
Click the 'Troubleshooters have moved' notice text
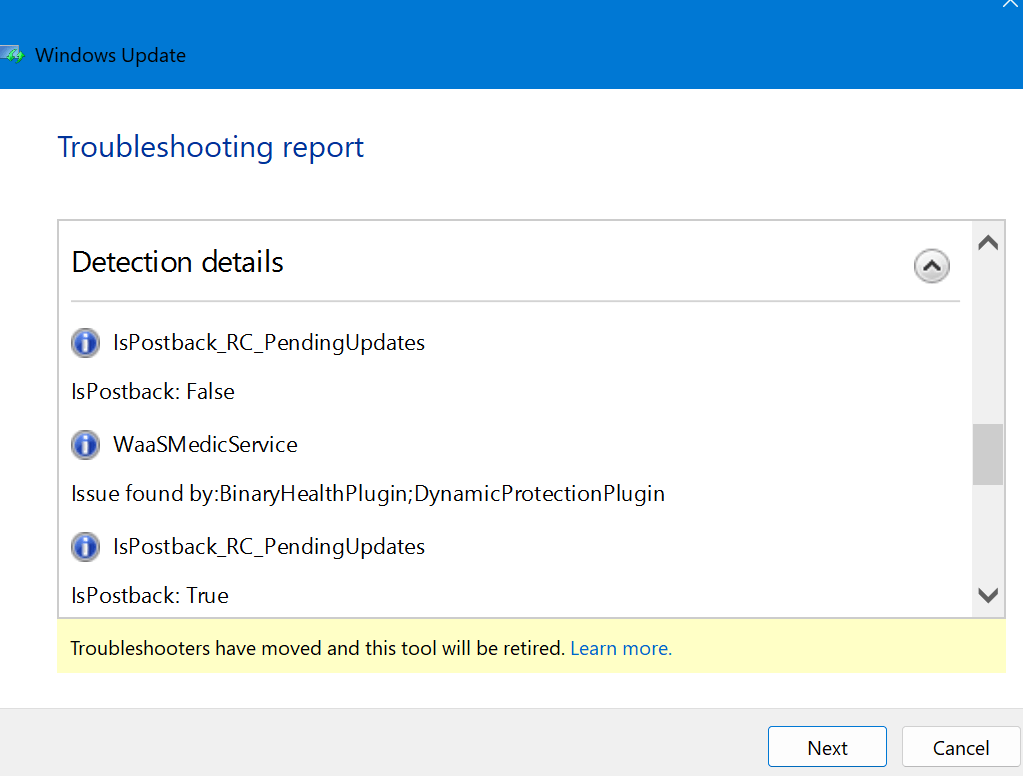tap(317, 648)
